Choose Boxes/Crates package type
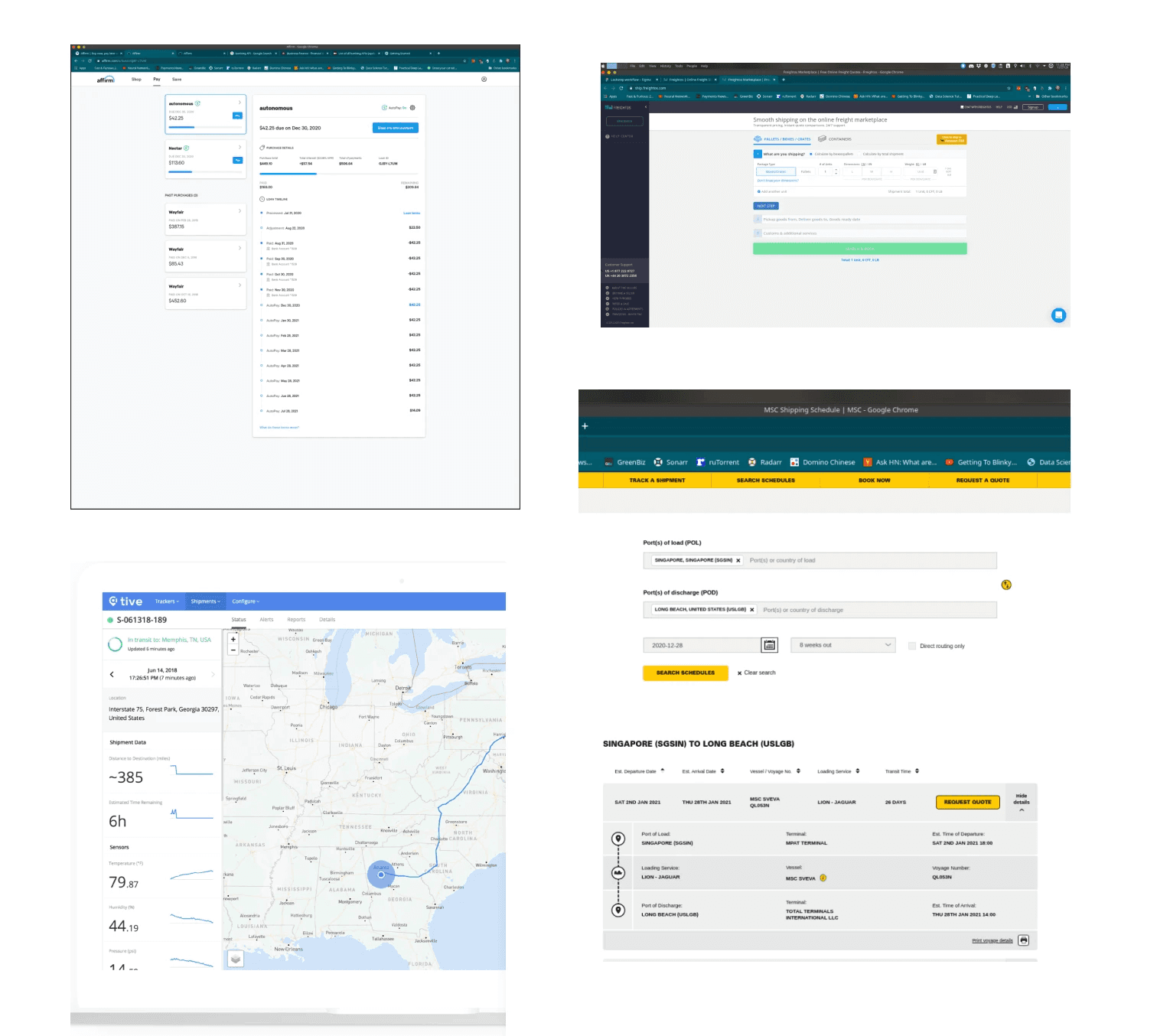This screenshot has width=1157, height=1036. coord(775,171)
